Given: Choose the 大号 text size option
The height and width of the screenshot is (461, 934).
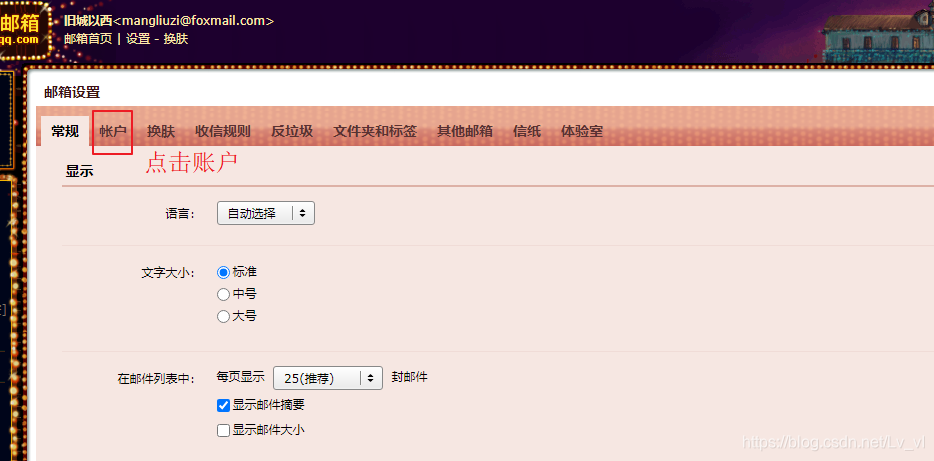Looking at the screenshot, I should pyautogui.click(x=223, y=316).
